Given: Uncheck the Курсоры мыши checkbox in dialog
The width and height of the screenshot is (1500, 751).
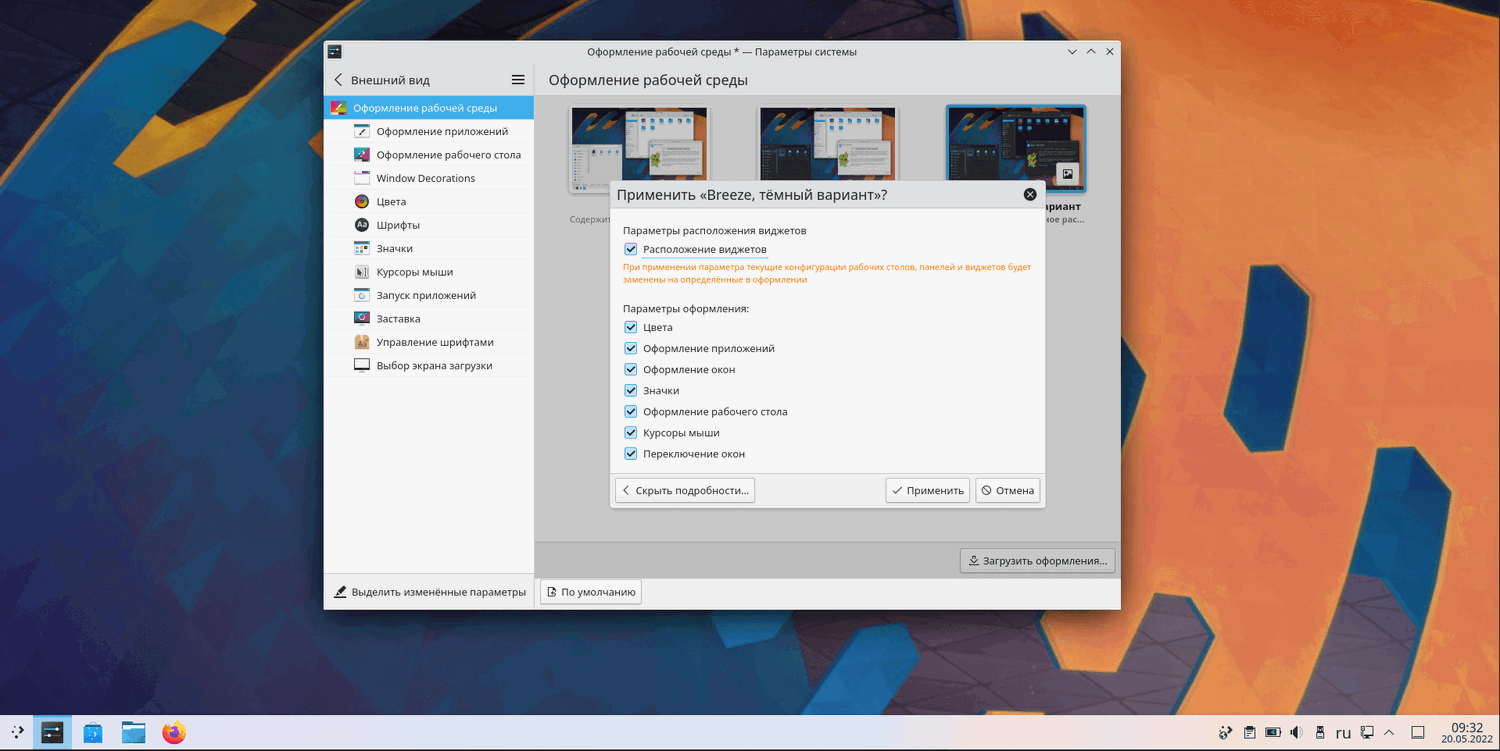Looking at the screenshot, I should [x=631, y=433].
